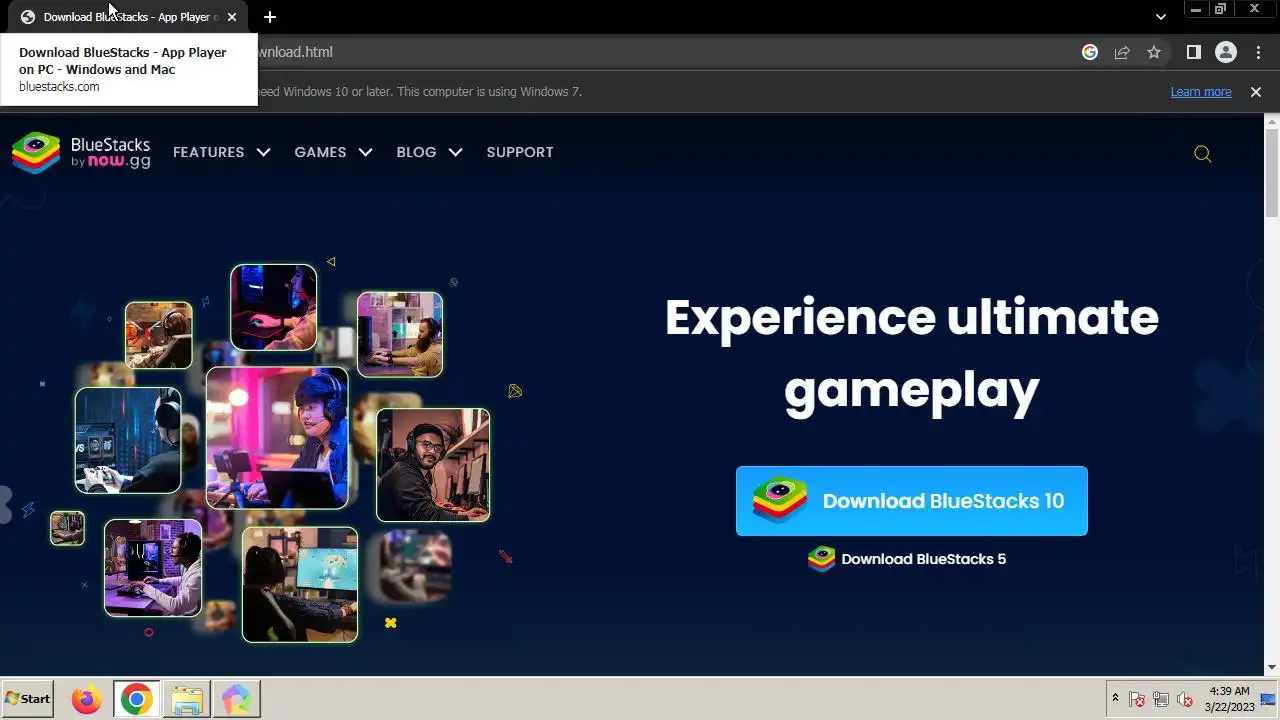Click the bearded man with glasses image

coord(433,465)
